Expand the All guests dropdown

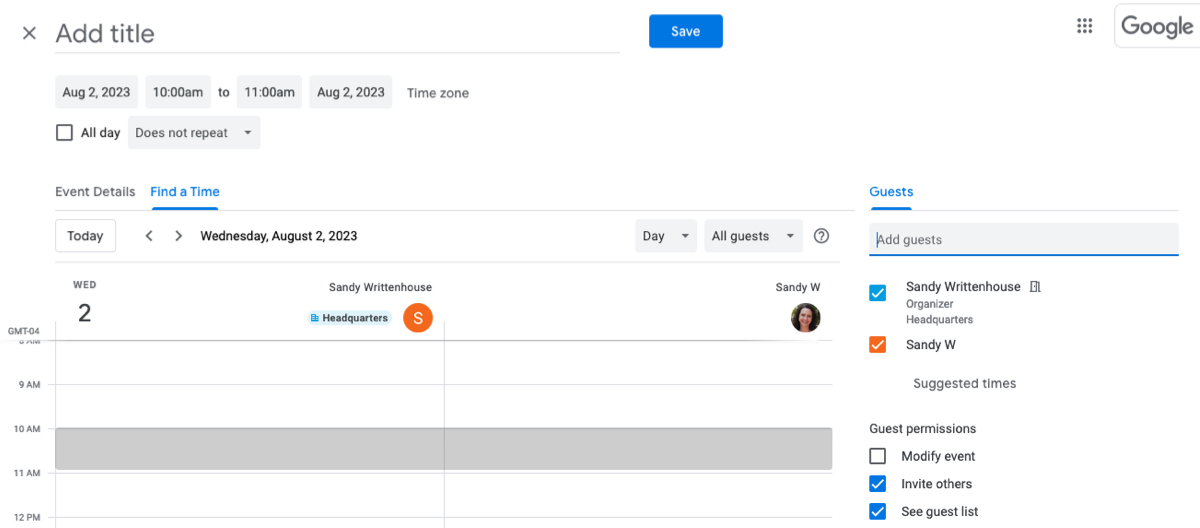pyautogui.click(x=753, y=236)
